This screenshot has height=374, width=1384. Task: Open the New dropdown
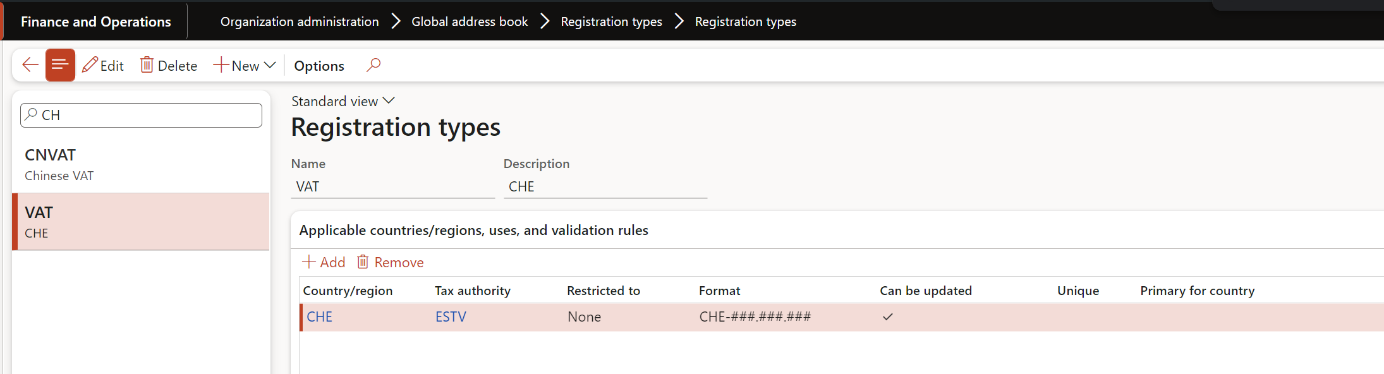coord(244,65)
